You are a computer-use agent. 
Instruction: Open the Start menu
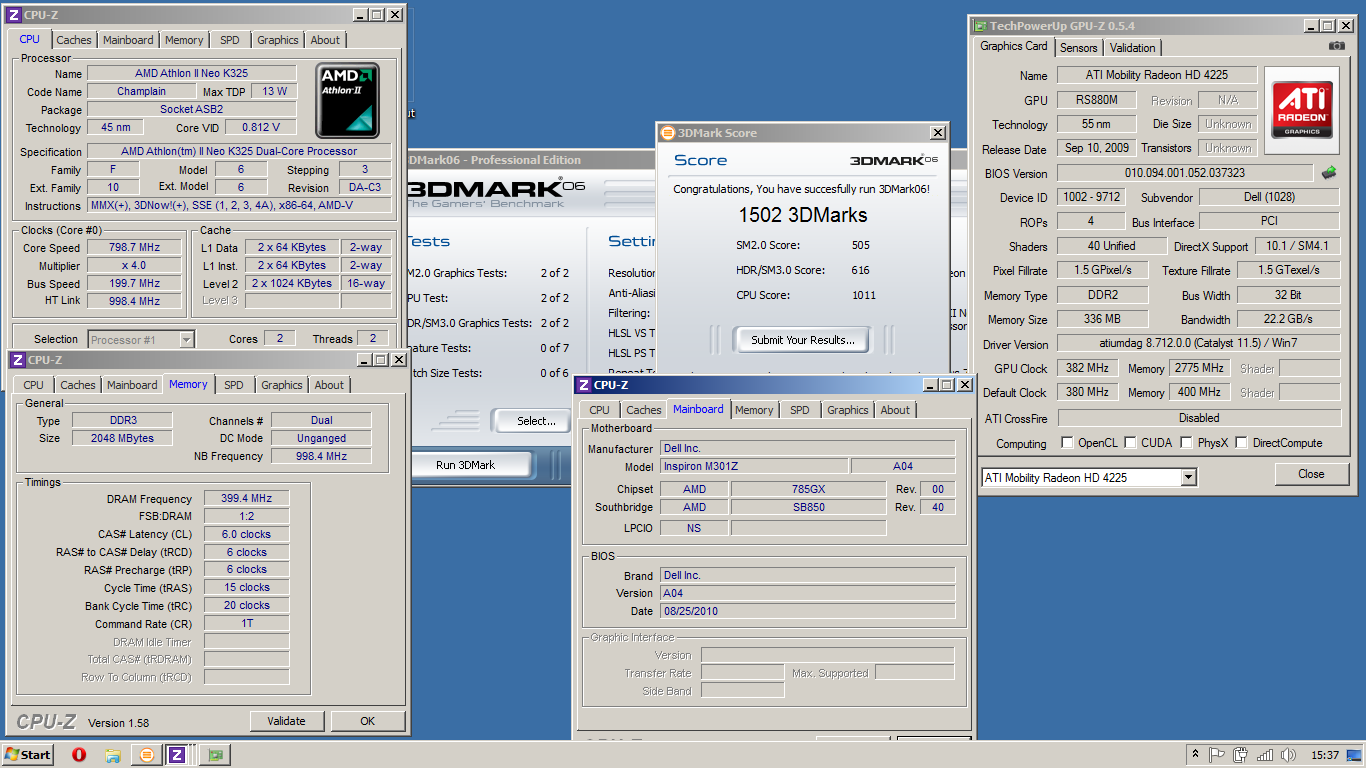pos(28,755)
